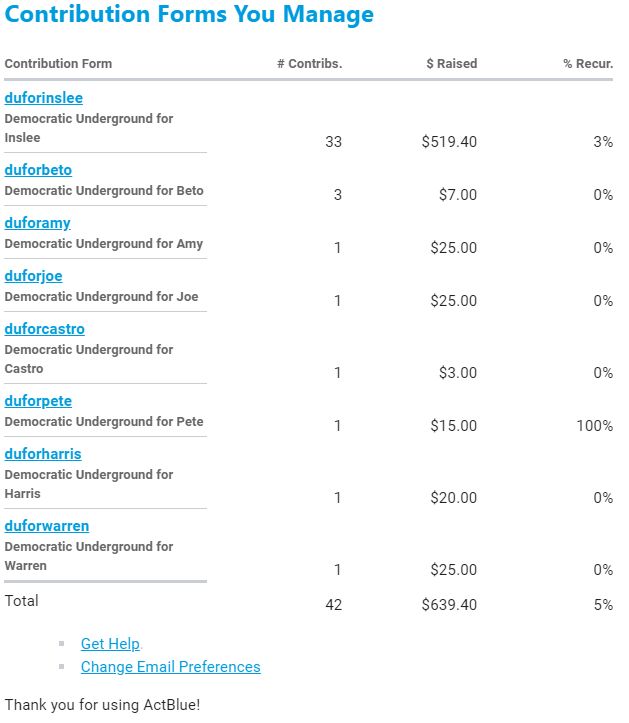Click the % Recur. column header
This screenshot has width=629, height=723.
pos(588,64)
